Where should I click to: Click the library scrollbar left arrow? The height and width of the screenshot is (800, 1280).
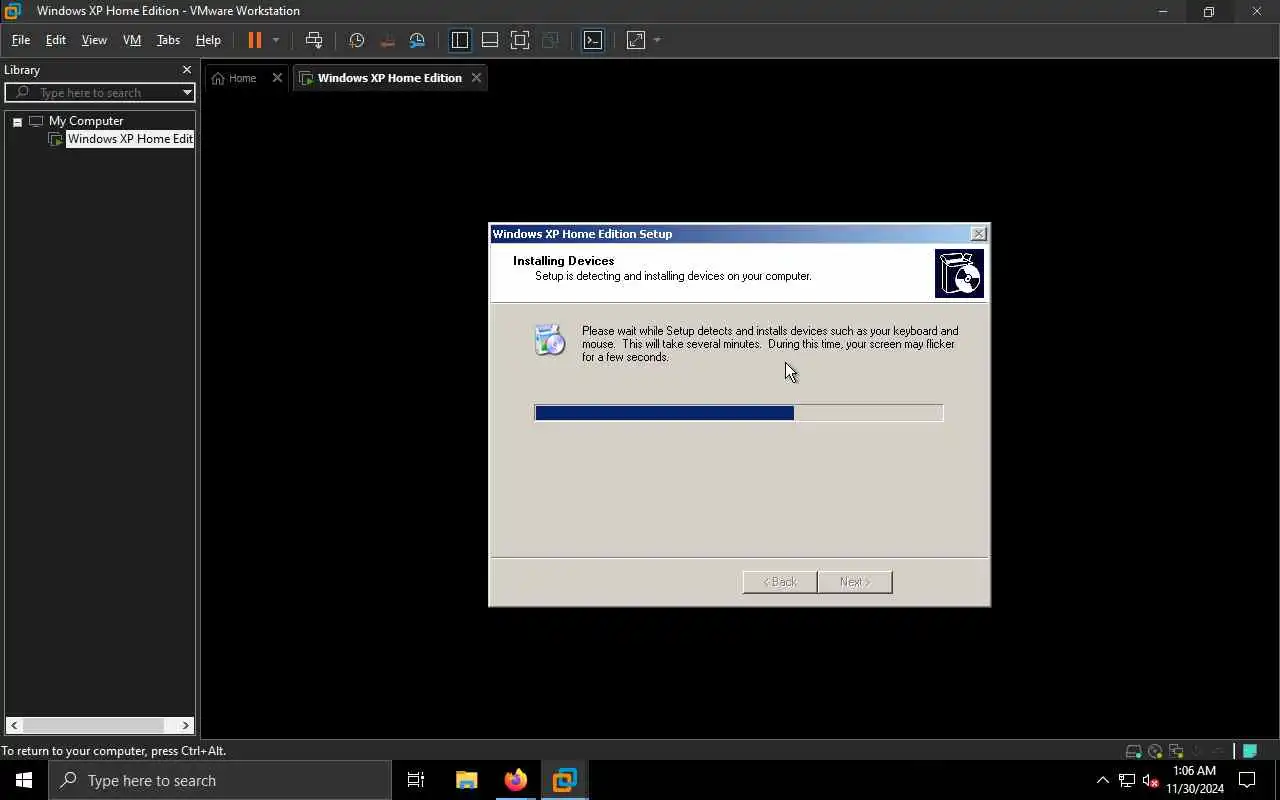(x=14, y=725)
